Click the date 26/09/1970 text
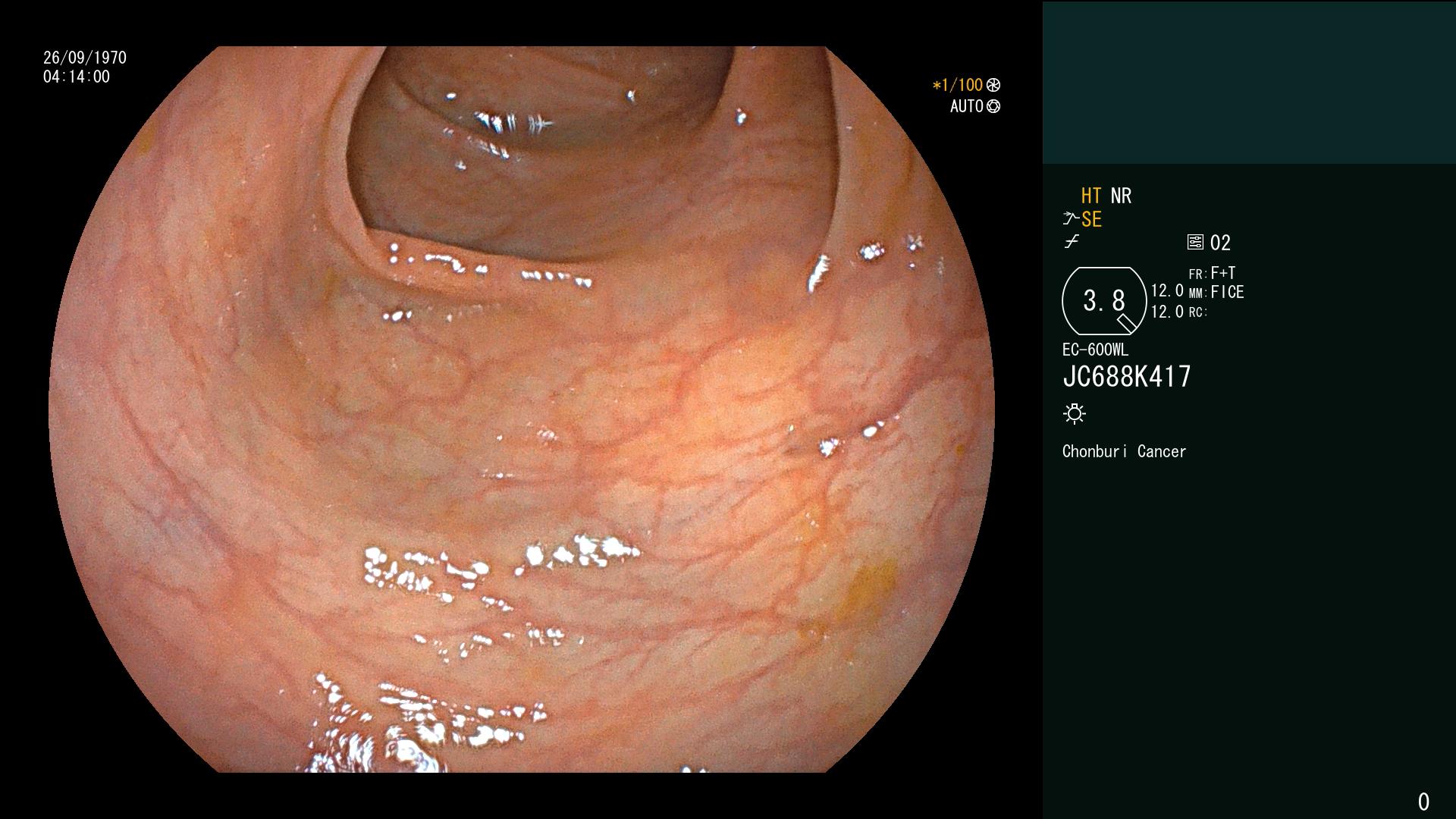The width and height of the screenshot is (1456, 819). coord(85,58)
